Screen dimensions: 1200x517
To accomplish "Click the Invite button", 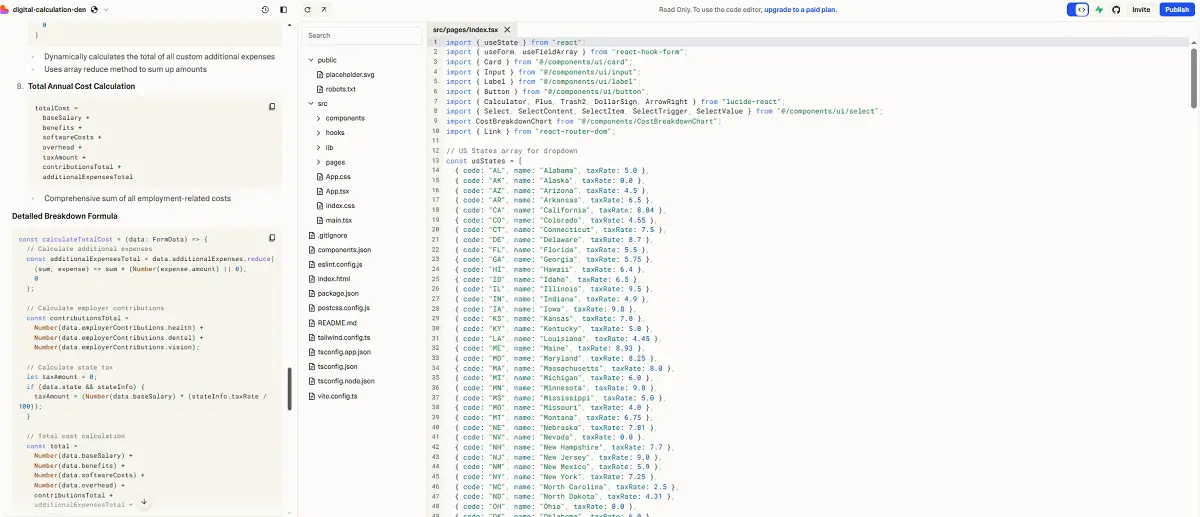I will point(1141,9).
